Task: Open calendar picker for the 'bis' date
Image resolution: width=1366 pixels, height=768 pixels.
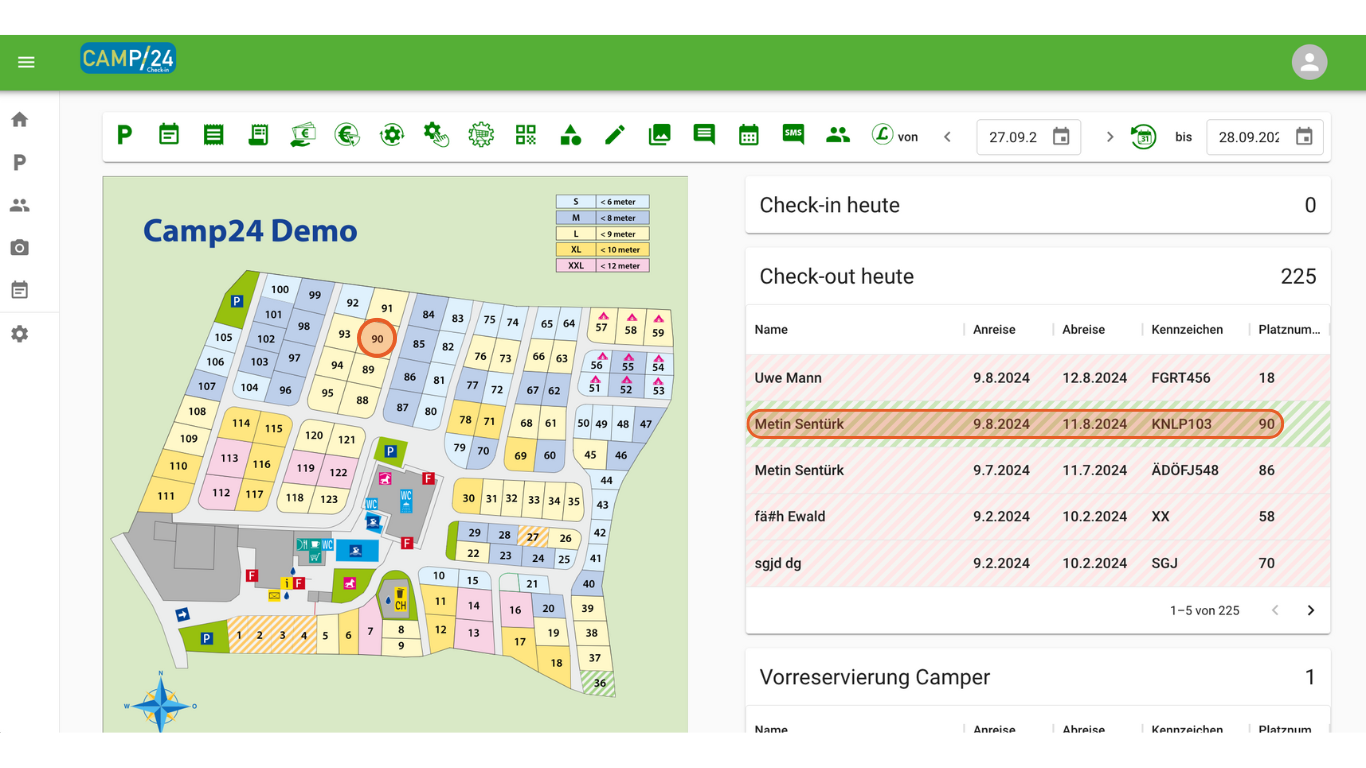Action: coord(1304,137)
